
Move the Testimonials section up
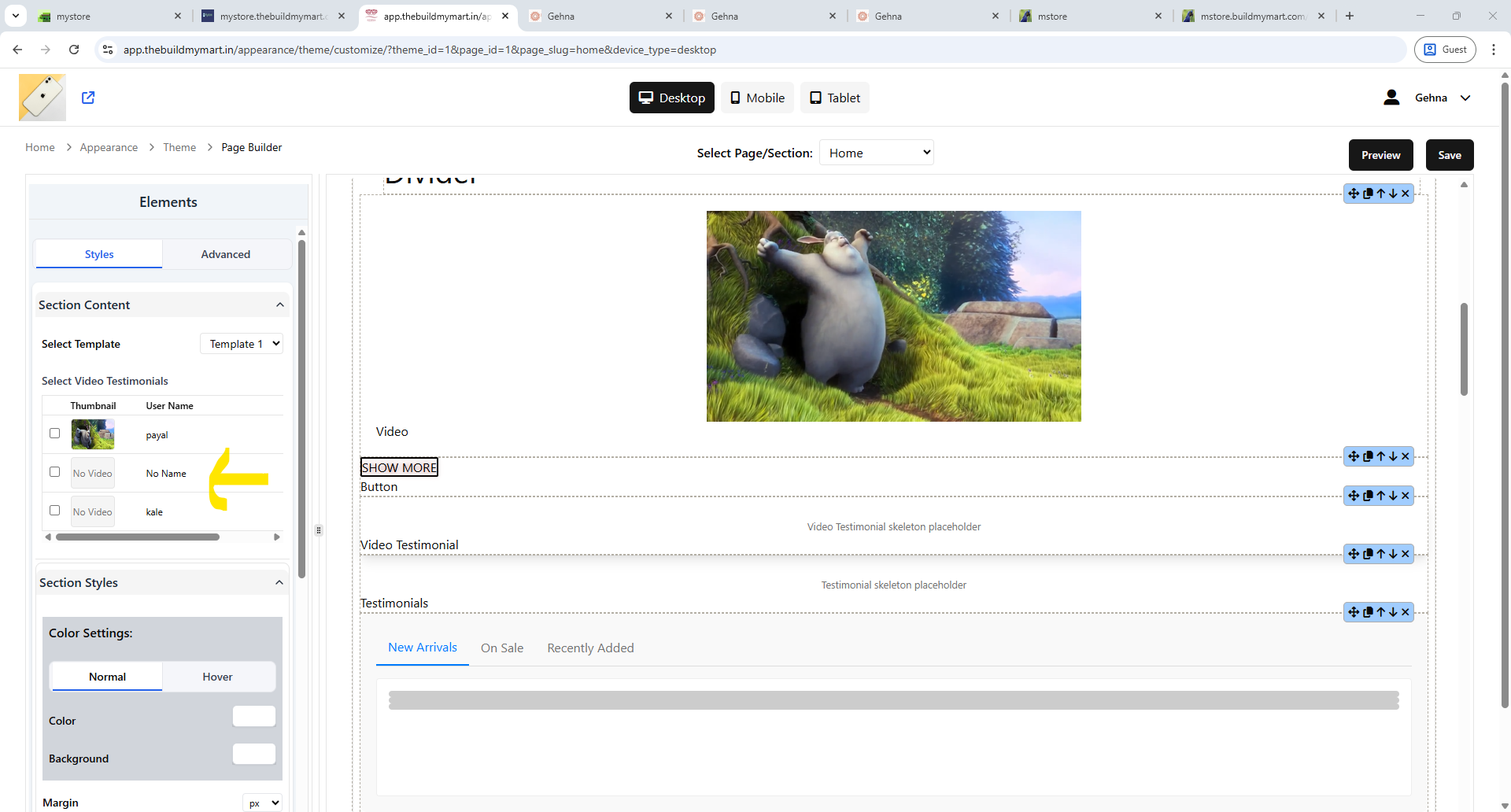click(1380, 554)
